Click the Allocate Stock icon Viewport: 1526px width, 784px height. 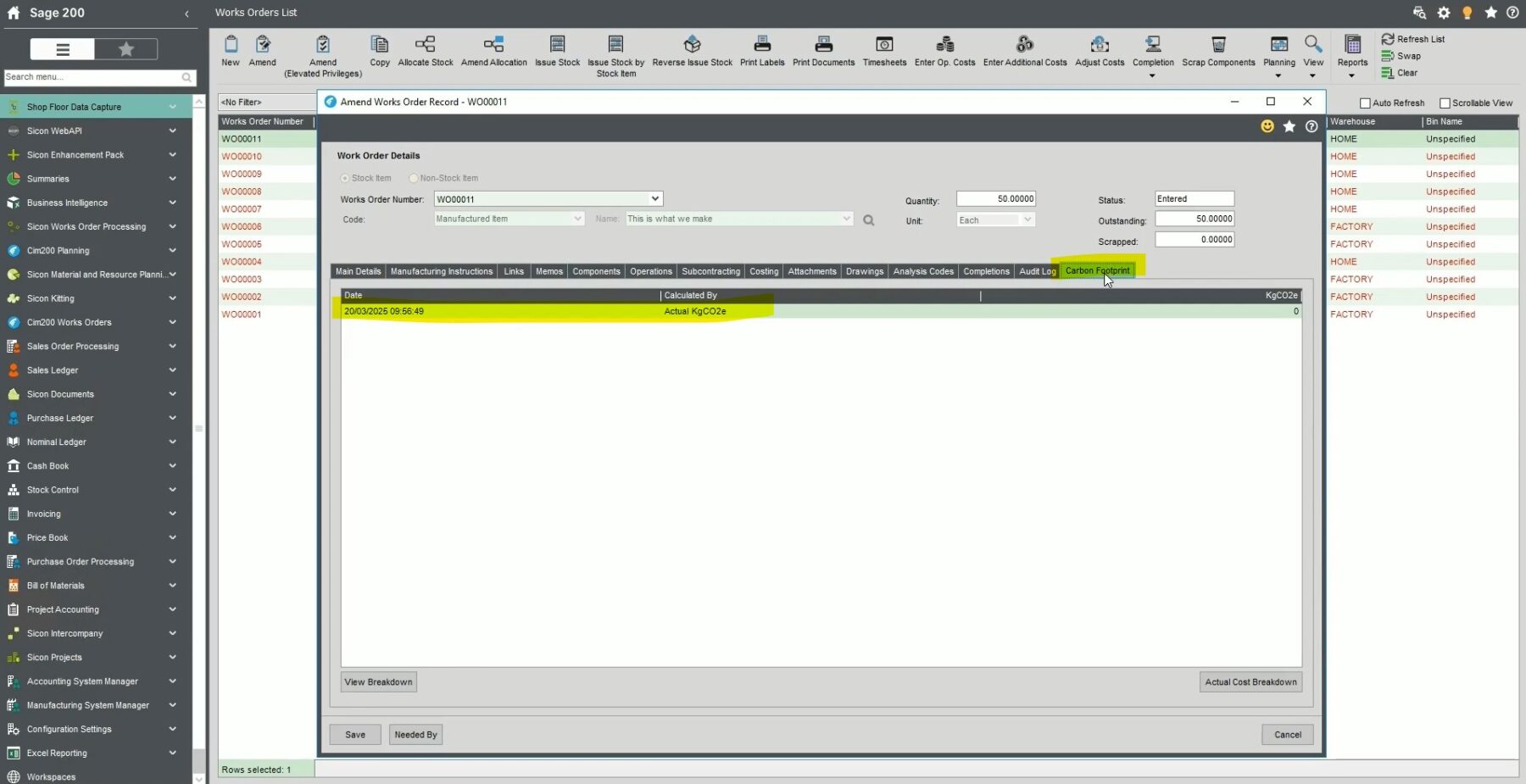(425, 45)
